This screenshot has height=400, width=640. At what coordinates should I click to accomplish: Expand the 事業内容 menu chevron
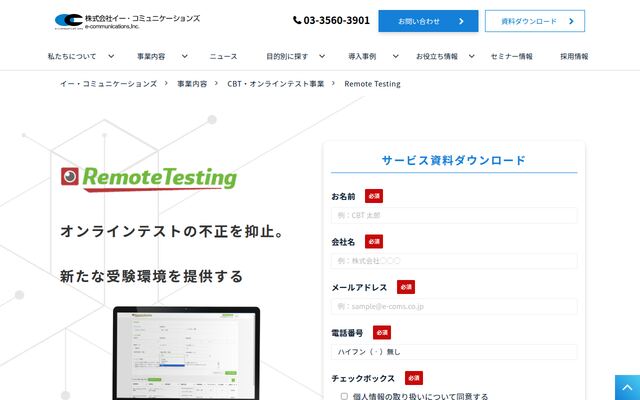184,56
